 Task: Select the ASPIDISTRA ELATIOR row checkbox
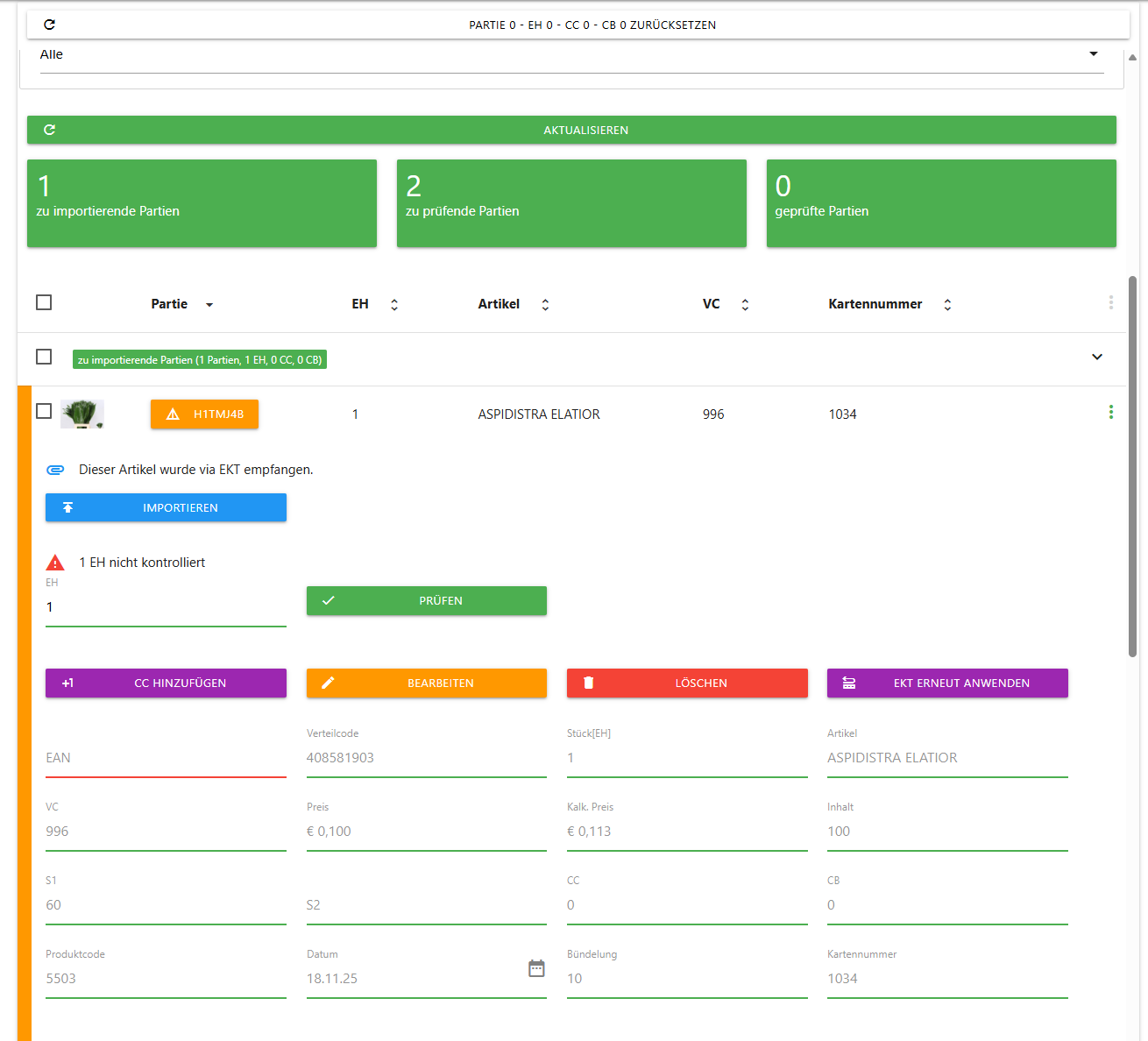pyautogui.click(x=44, y=411)
